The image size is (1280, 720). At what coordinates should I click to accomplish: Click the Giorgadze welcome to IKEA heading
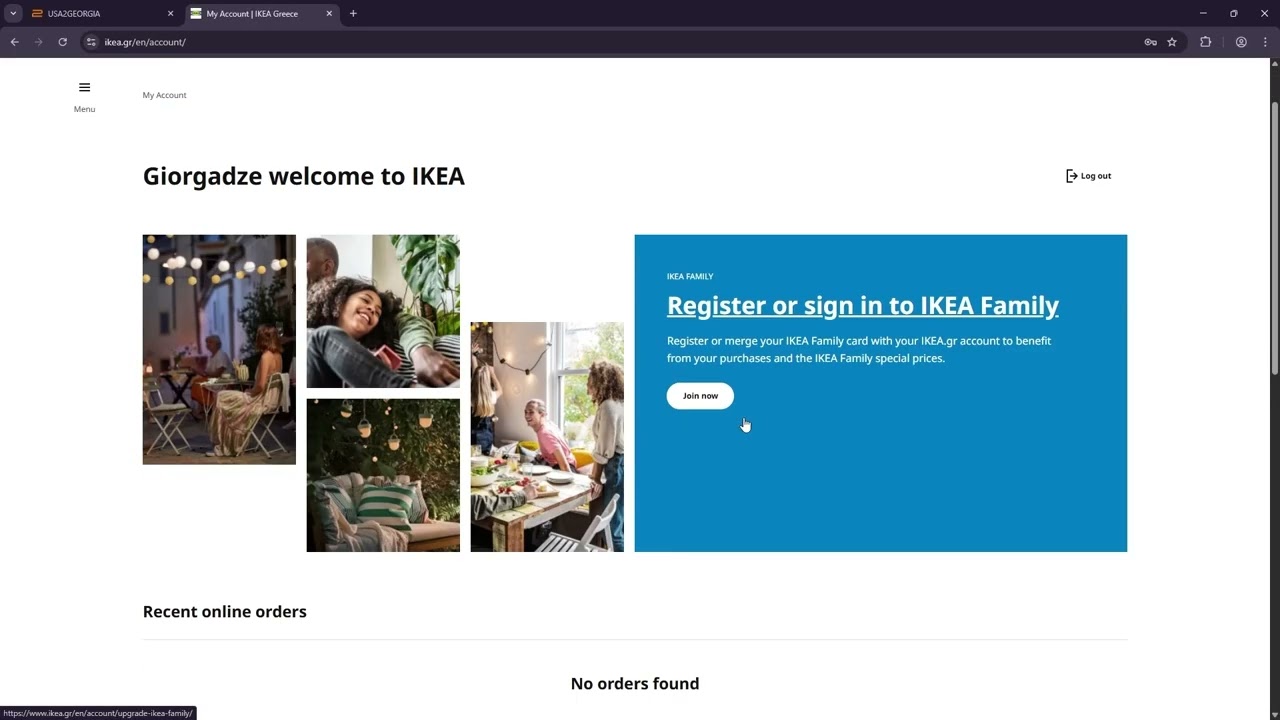tap(304, 176)
